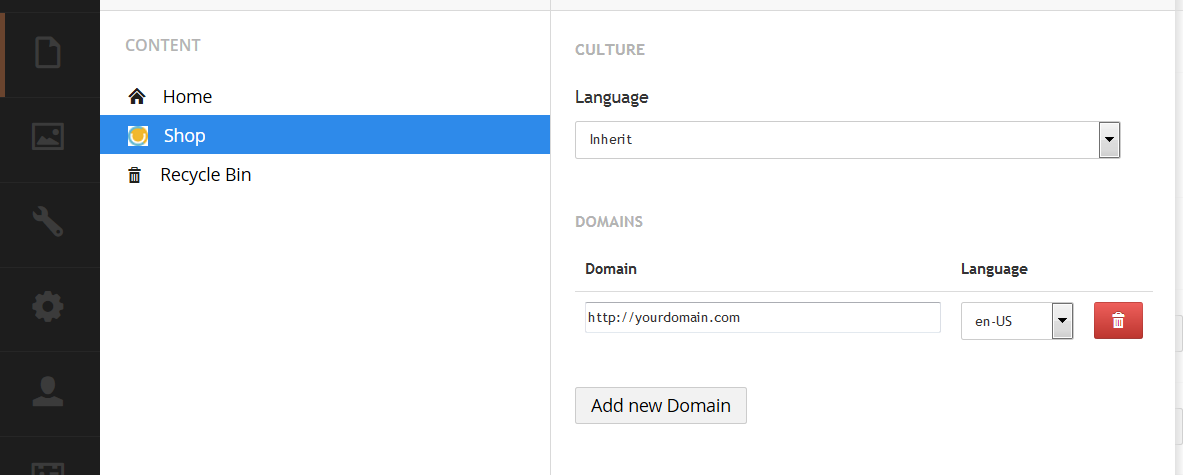Screen dimensions: 1183x475
Task: Click the partially visible bottom sidebar icon
Action: pyautogui.click(x=48, y=467)
